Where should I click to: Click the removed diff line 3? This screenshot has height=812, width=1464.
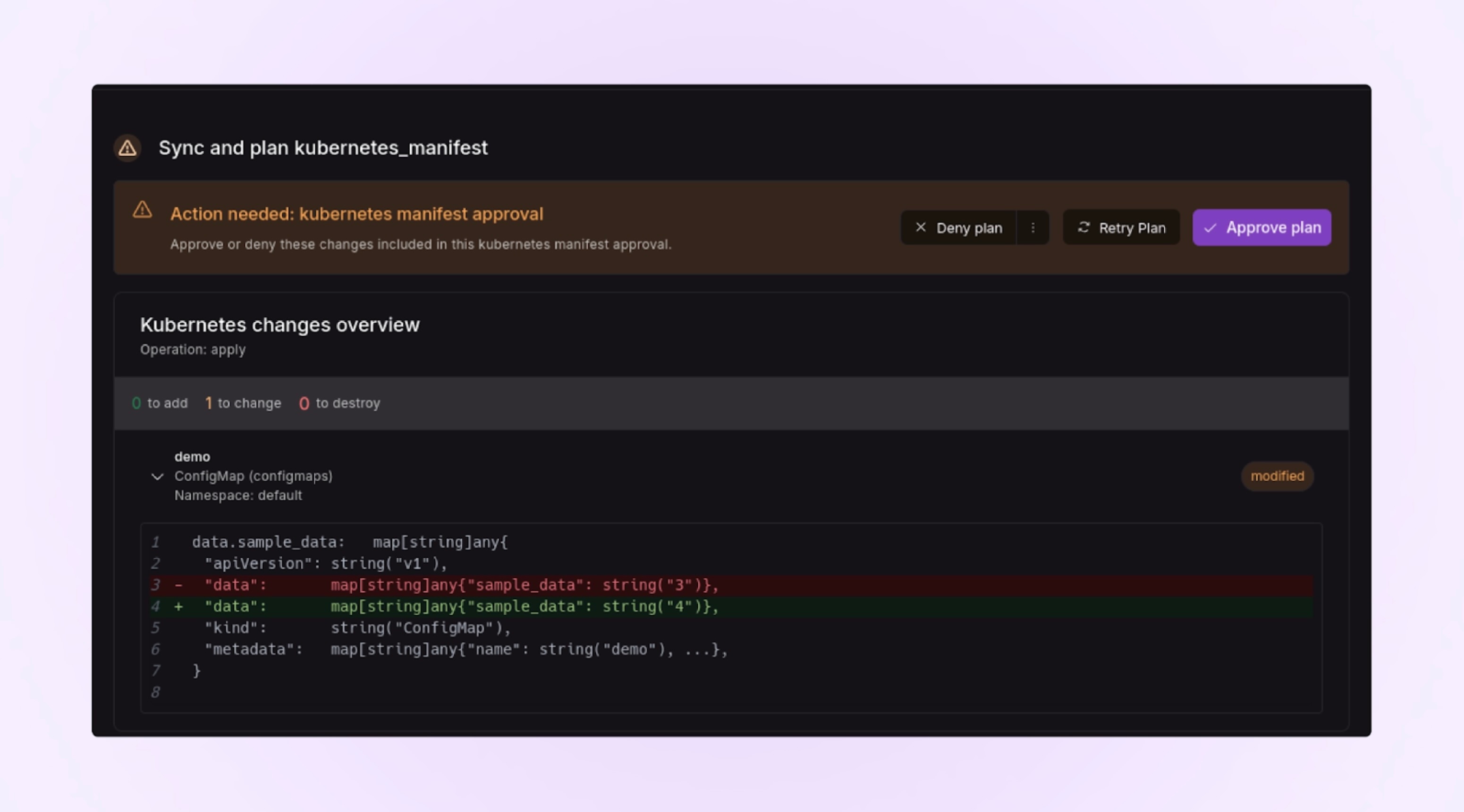pyautogui.click(x=461, y=585)
